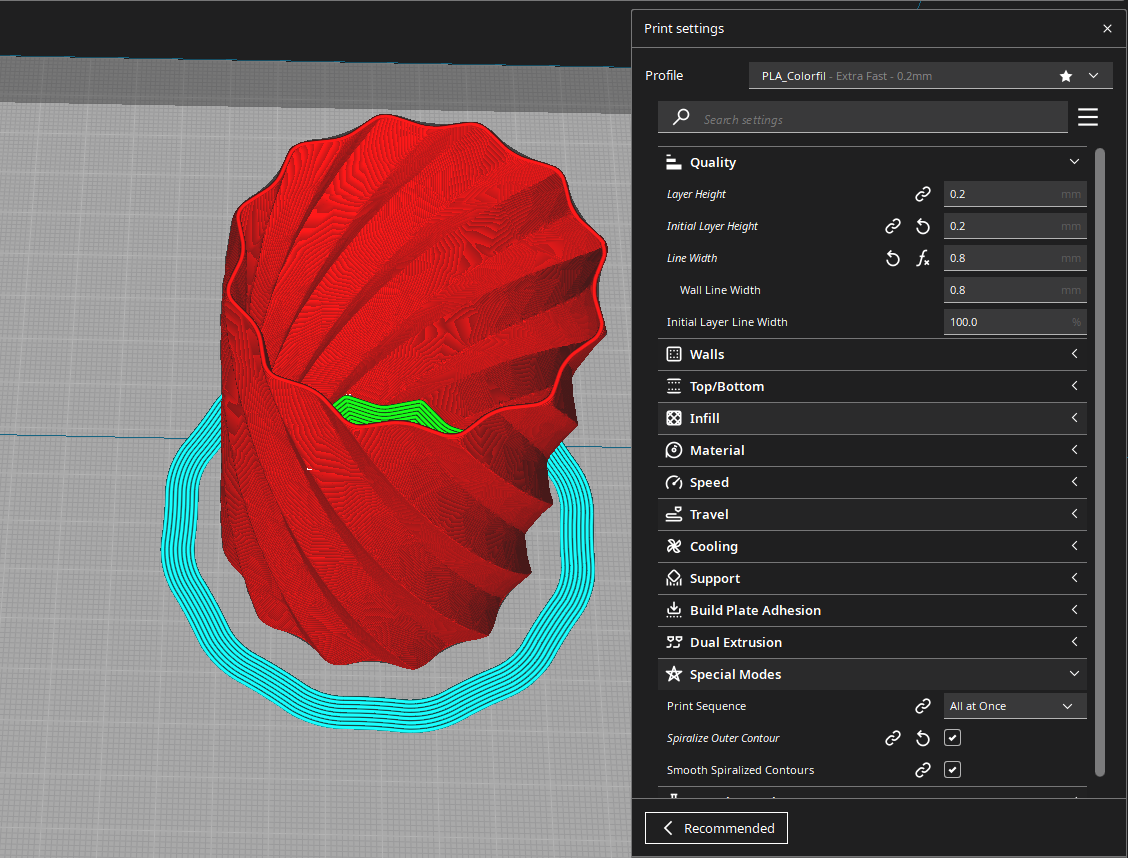Click the link icon beside Print Sequence

pos(922,706)
